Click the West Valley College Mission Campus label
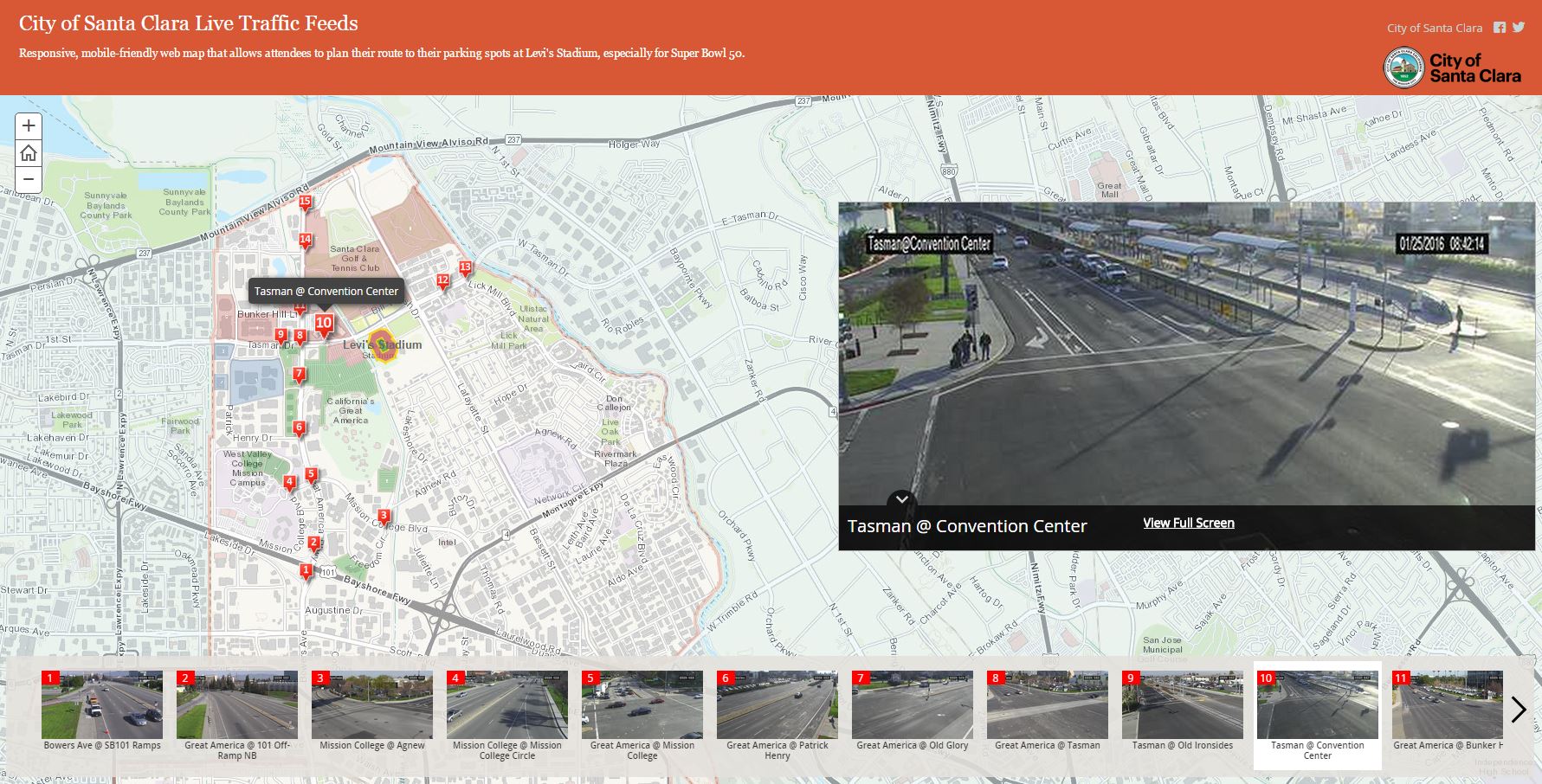Screen dimensions: 1542x784 pyautogui.click(x=247, y=468)
